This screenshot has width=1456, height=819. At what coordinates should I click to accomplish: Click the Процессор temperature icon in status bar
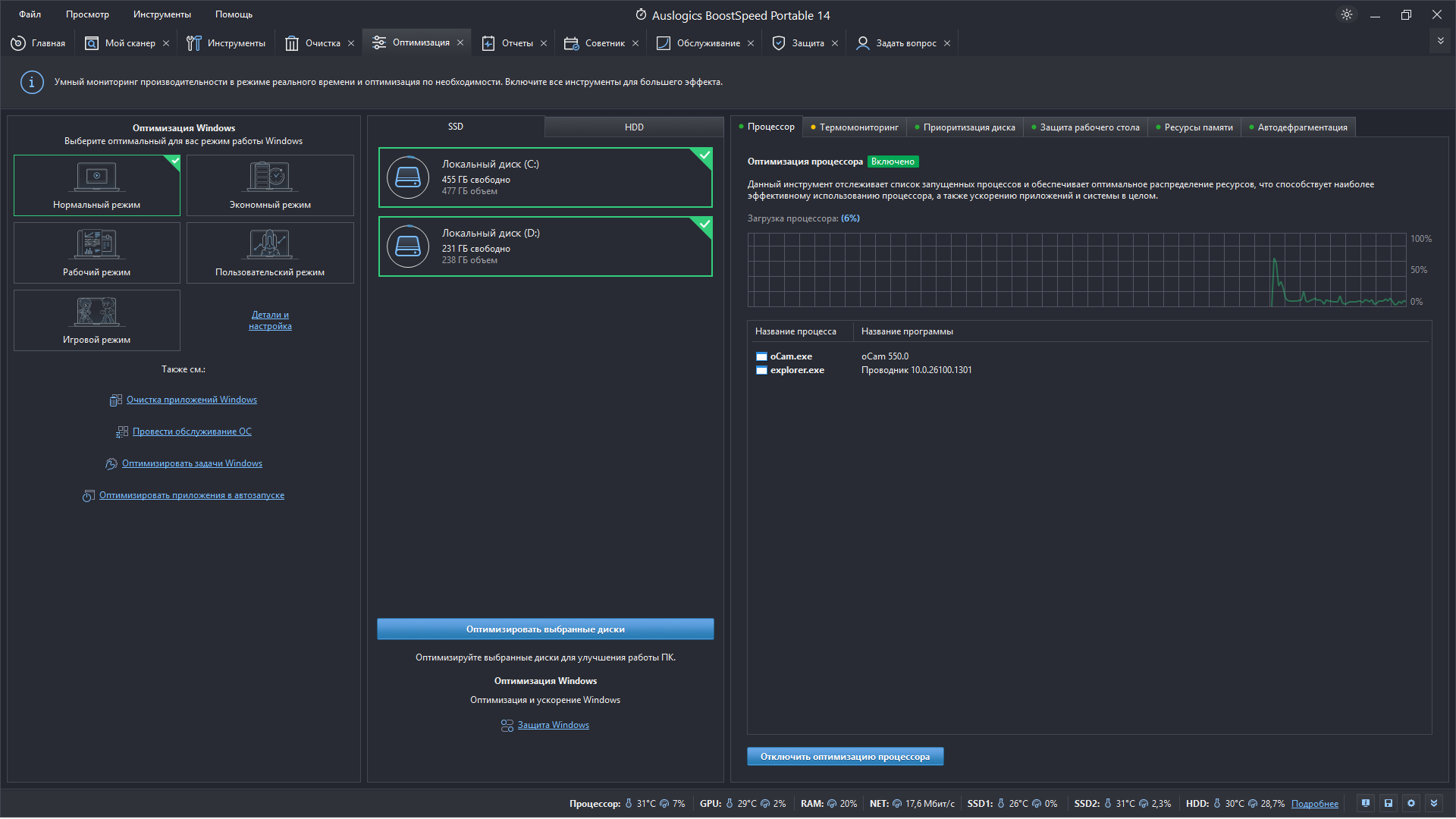point(629,804)
